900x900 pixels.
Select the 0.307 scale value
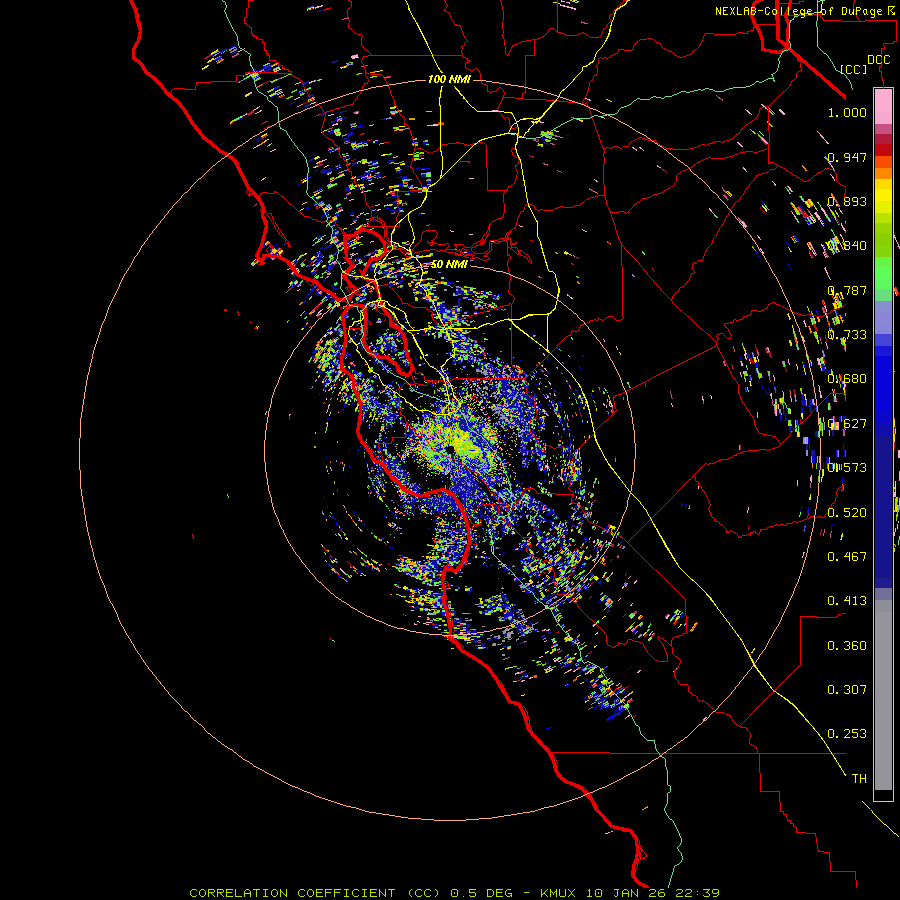coord(847,690)
